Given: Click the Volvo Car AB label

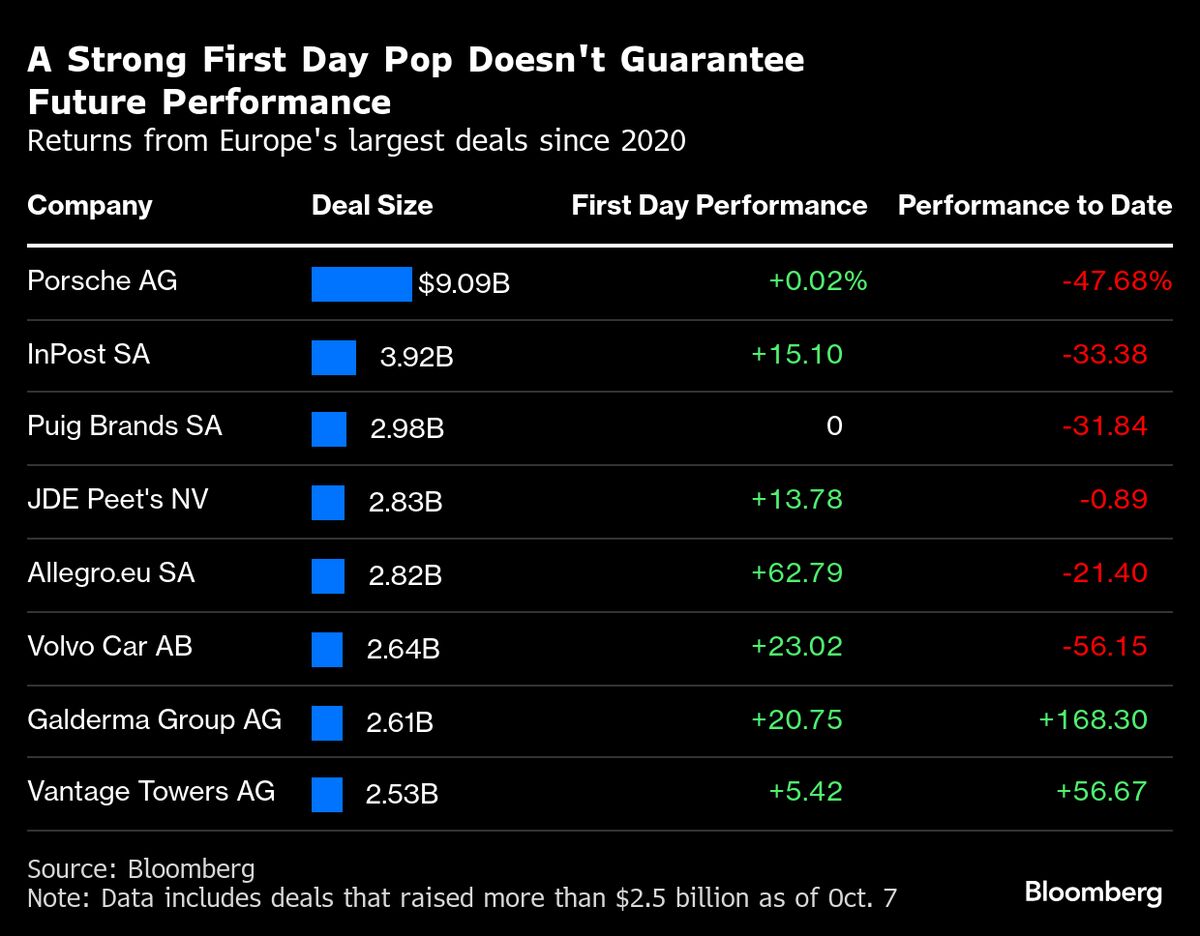Looking at the screenshot, I should [110, 645].
